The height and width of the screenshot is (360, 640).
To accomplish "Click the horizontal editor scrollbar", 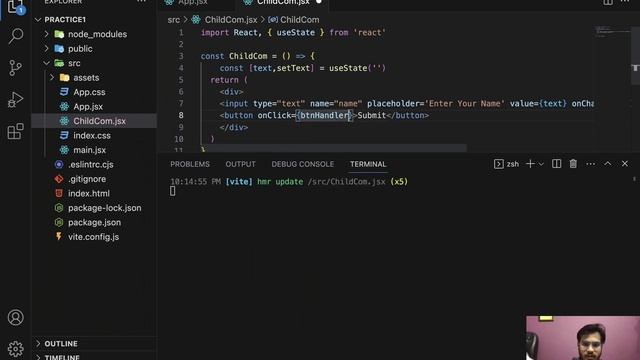I will (334, 148).
